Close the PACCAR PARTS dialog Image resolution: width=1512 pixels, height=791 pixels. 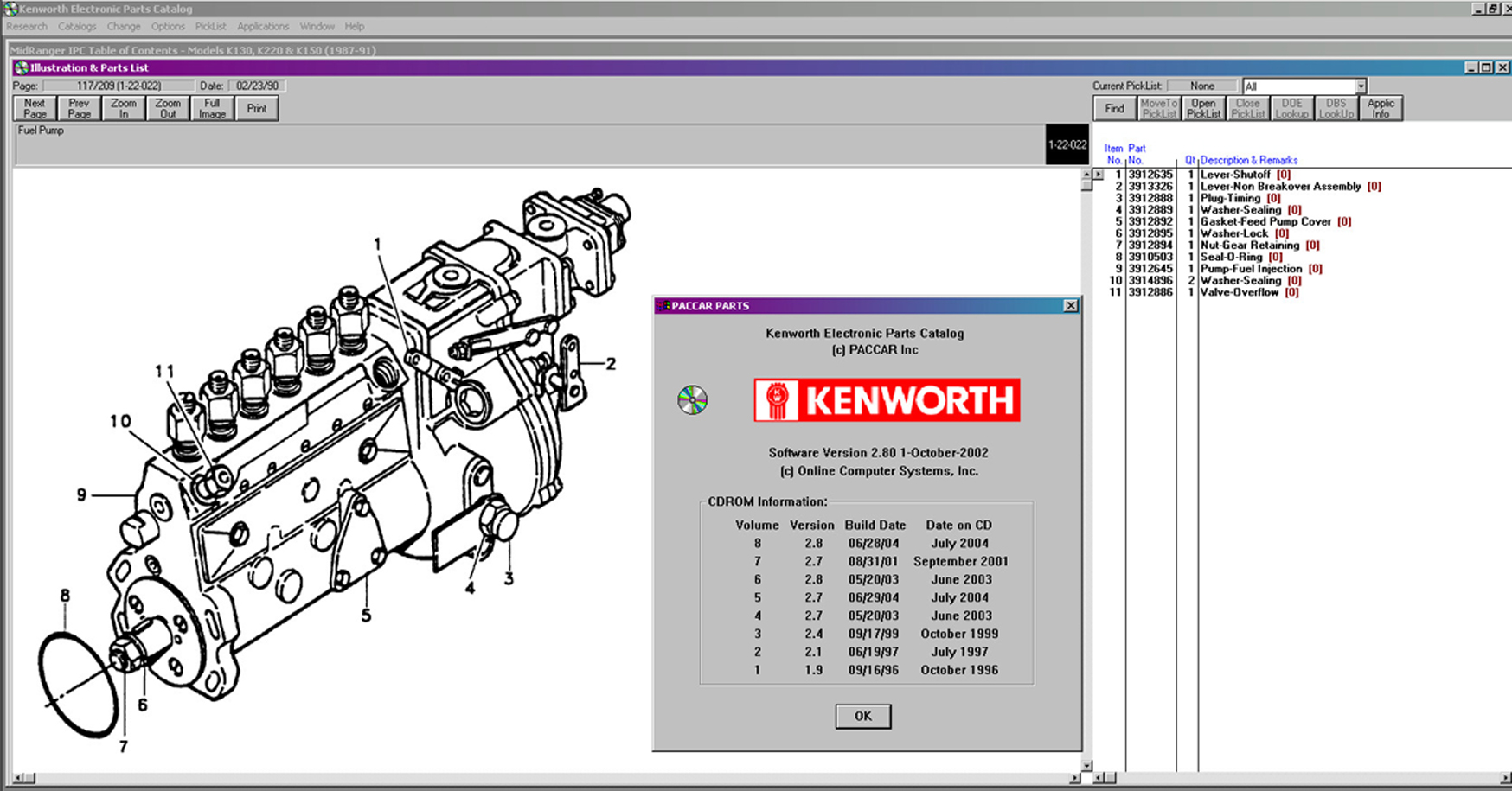coord(1071,305)
